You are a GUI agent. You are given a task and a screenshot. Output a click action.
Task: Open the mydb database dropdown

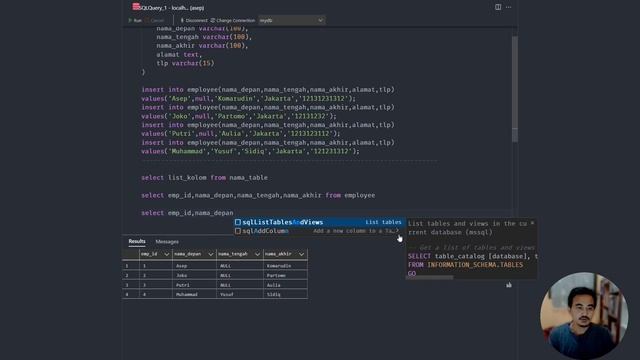pyautogui.click(x=292, y=20)
